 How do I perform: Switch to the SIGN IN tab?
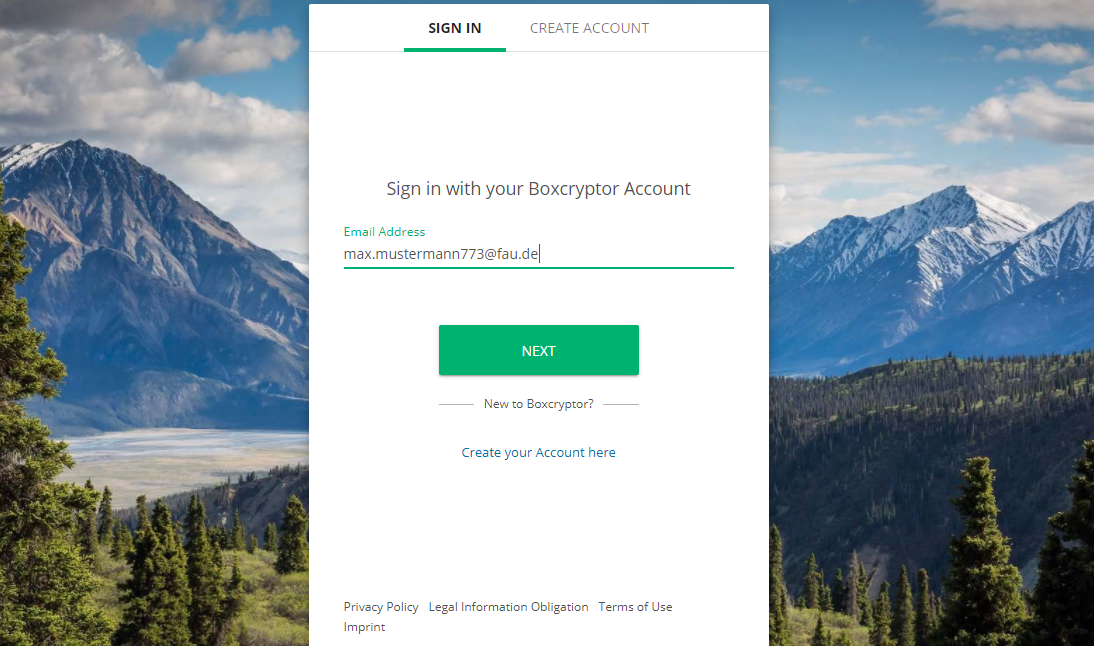click(455, 28)
